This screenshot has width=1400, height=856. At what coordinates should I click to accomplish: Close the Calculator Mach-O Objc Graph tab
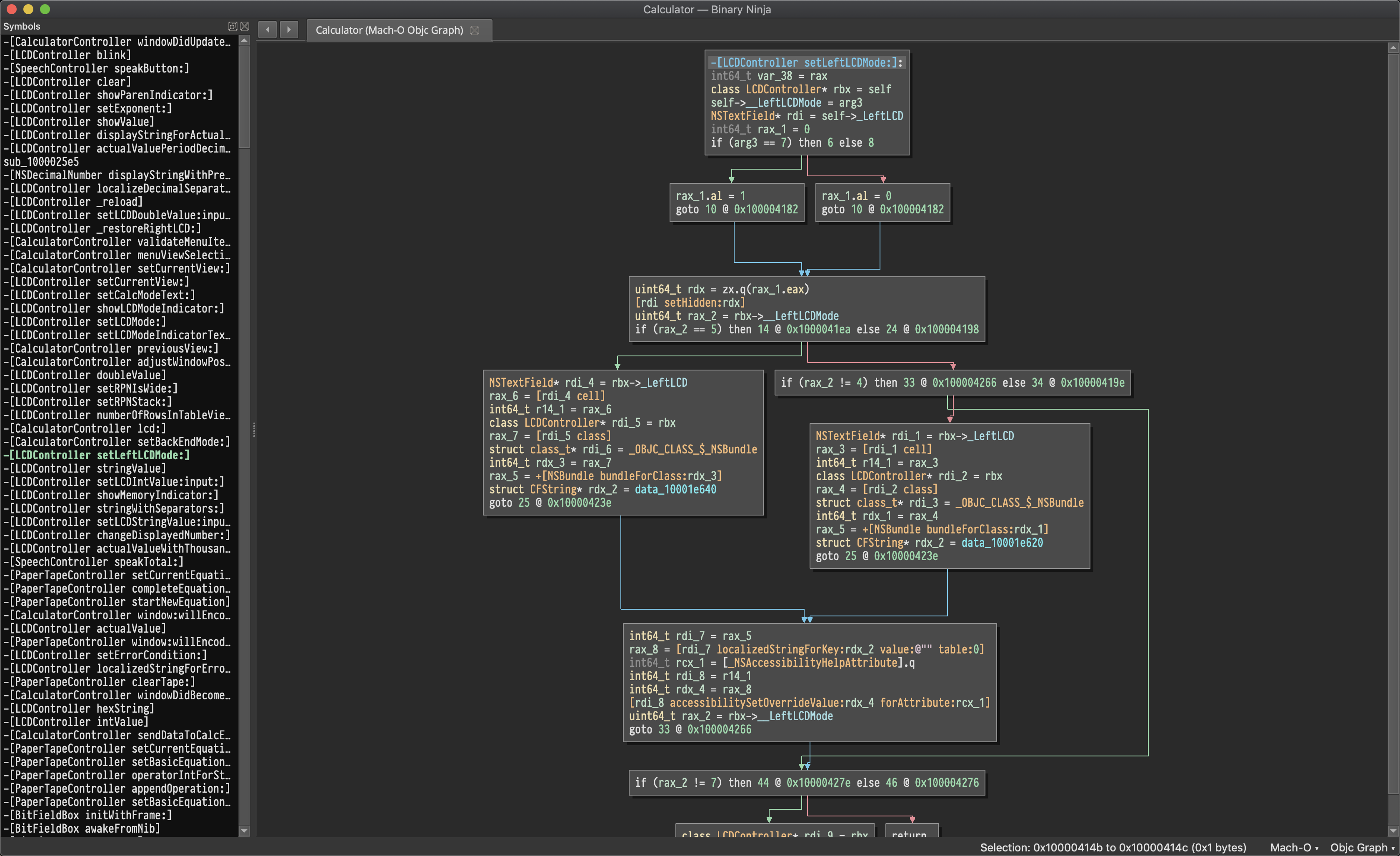click(x=475, y=30)
